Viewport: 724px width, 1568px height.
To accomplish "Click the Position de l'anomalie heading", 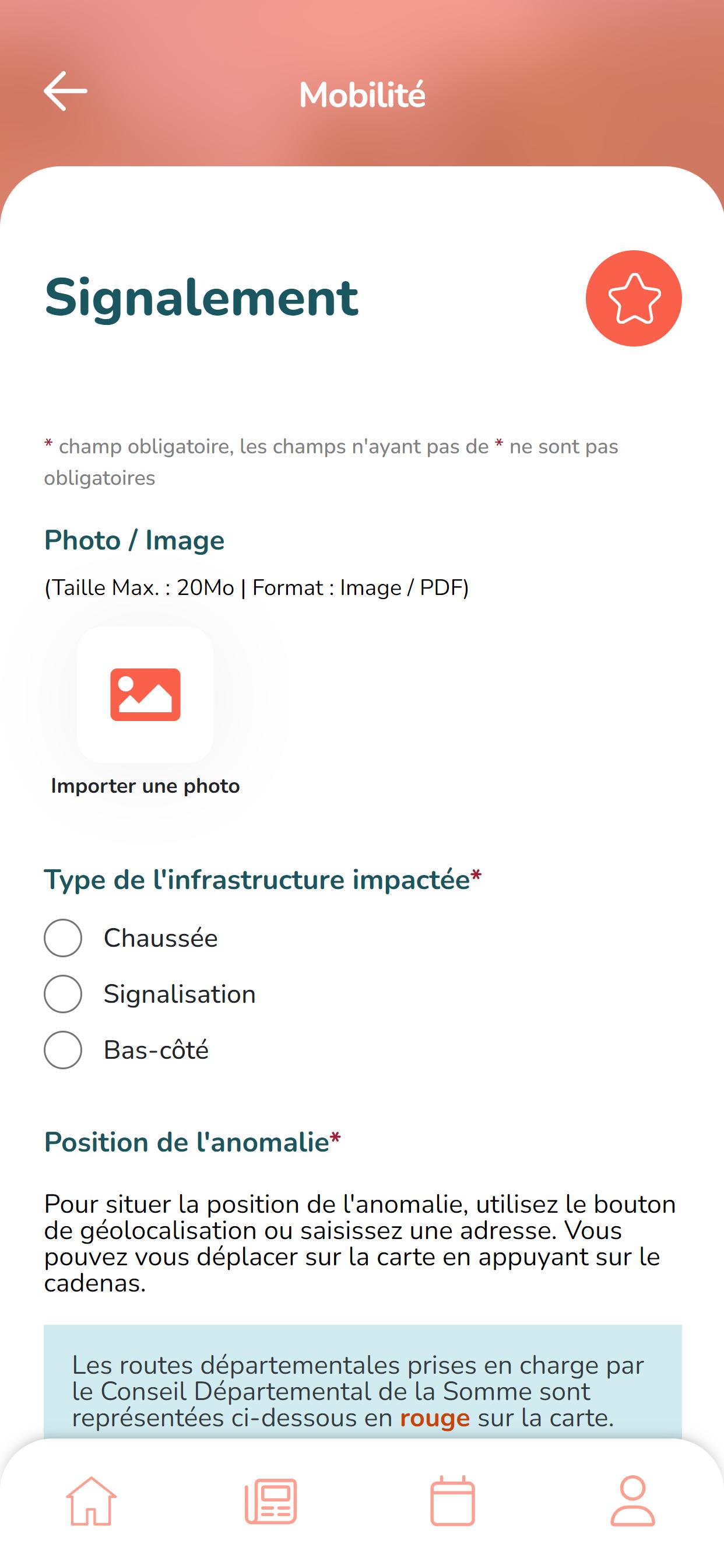I will point(192,1142).
